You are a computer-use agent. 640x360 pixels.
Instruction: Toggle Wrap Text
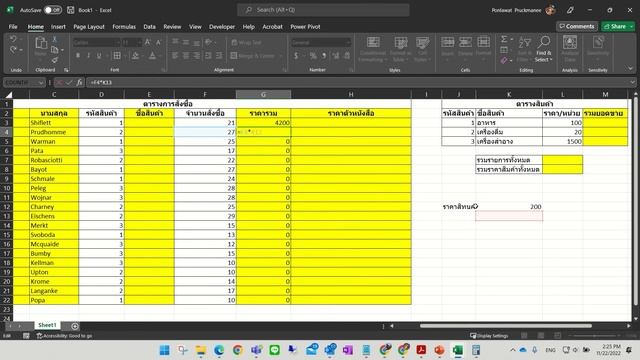[x=247, y=42]
